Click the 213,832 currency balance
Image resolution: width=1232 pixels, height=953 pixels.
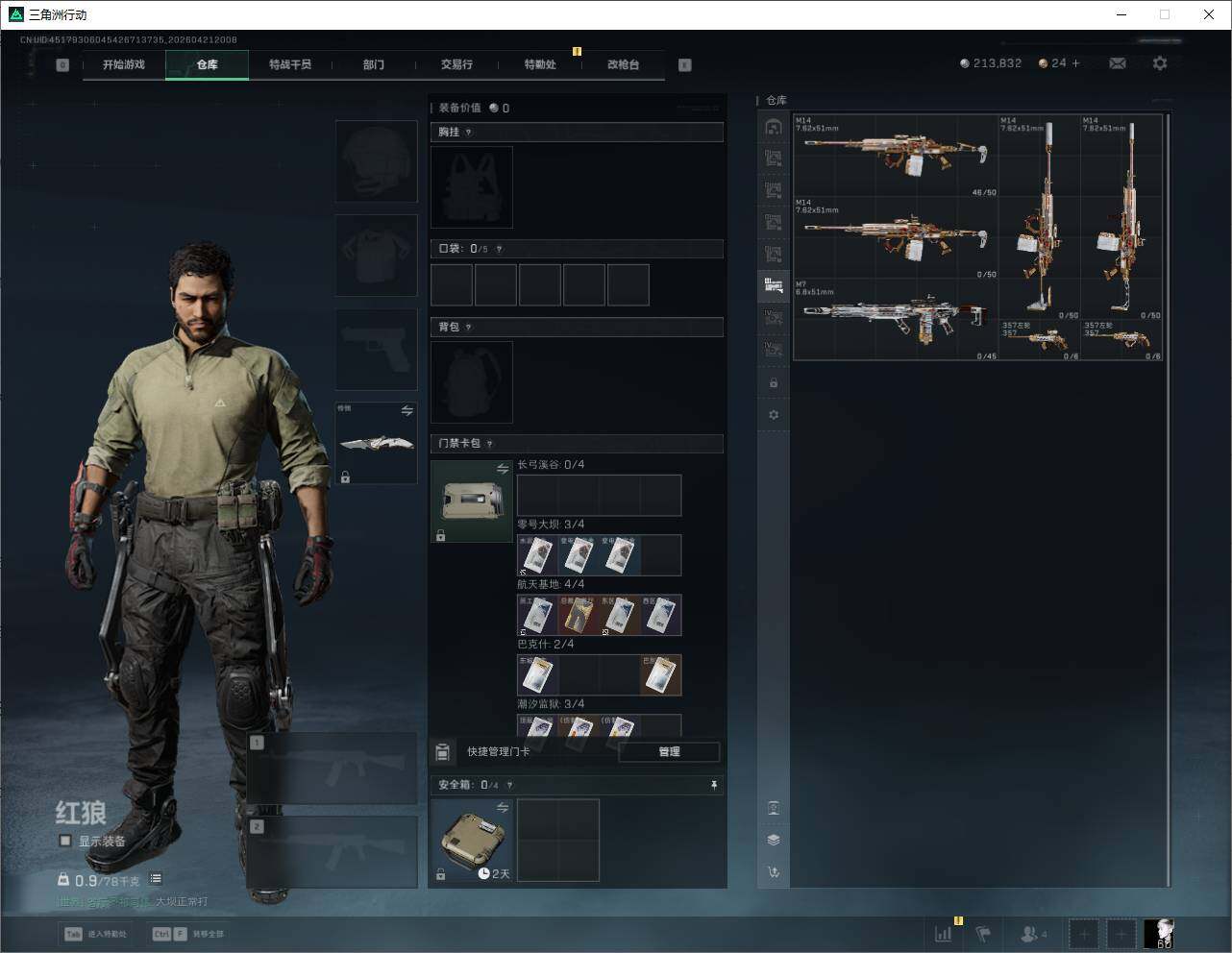point(991,63)
